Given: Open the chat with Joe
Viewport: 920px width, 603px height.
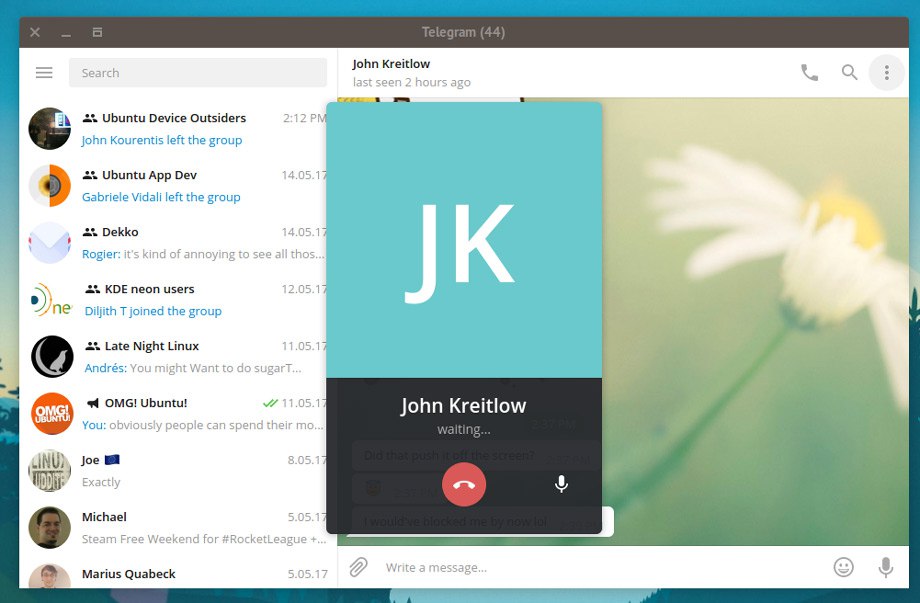Looking at the screenshot, I should point(179,470).
